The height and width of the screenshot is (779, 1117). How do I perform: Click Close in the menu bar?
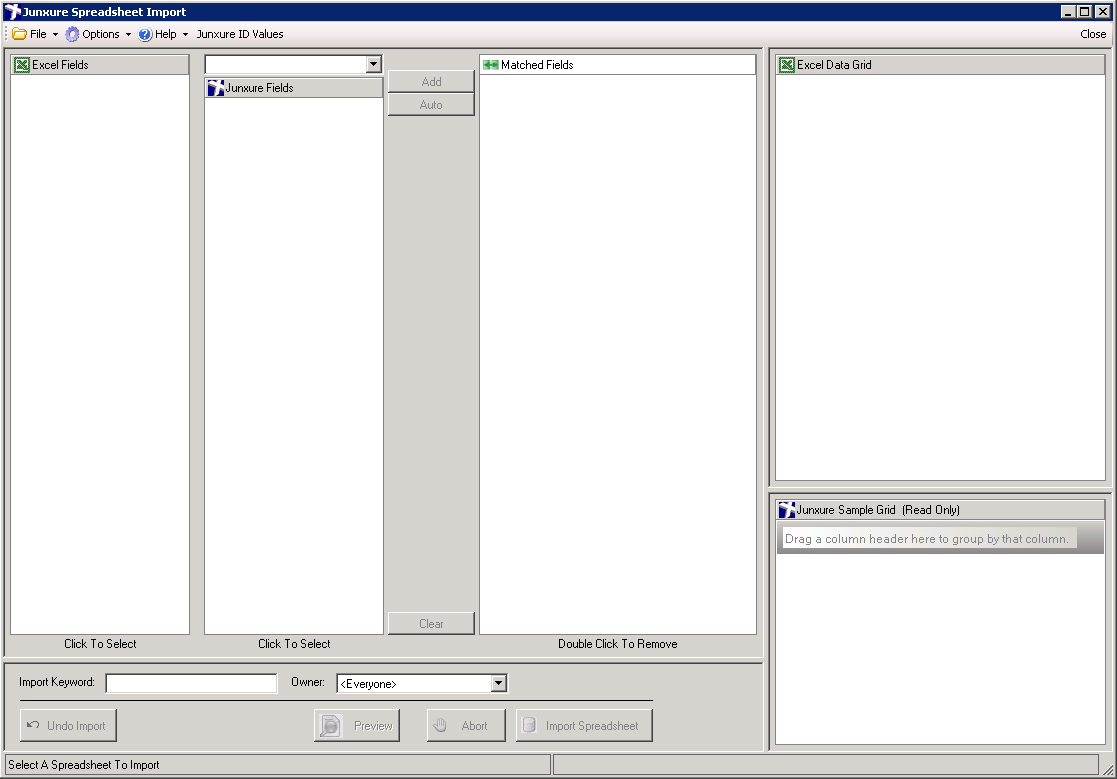click(1093, 34)
